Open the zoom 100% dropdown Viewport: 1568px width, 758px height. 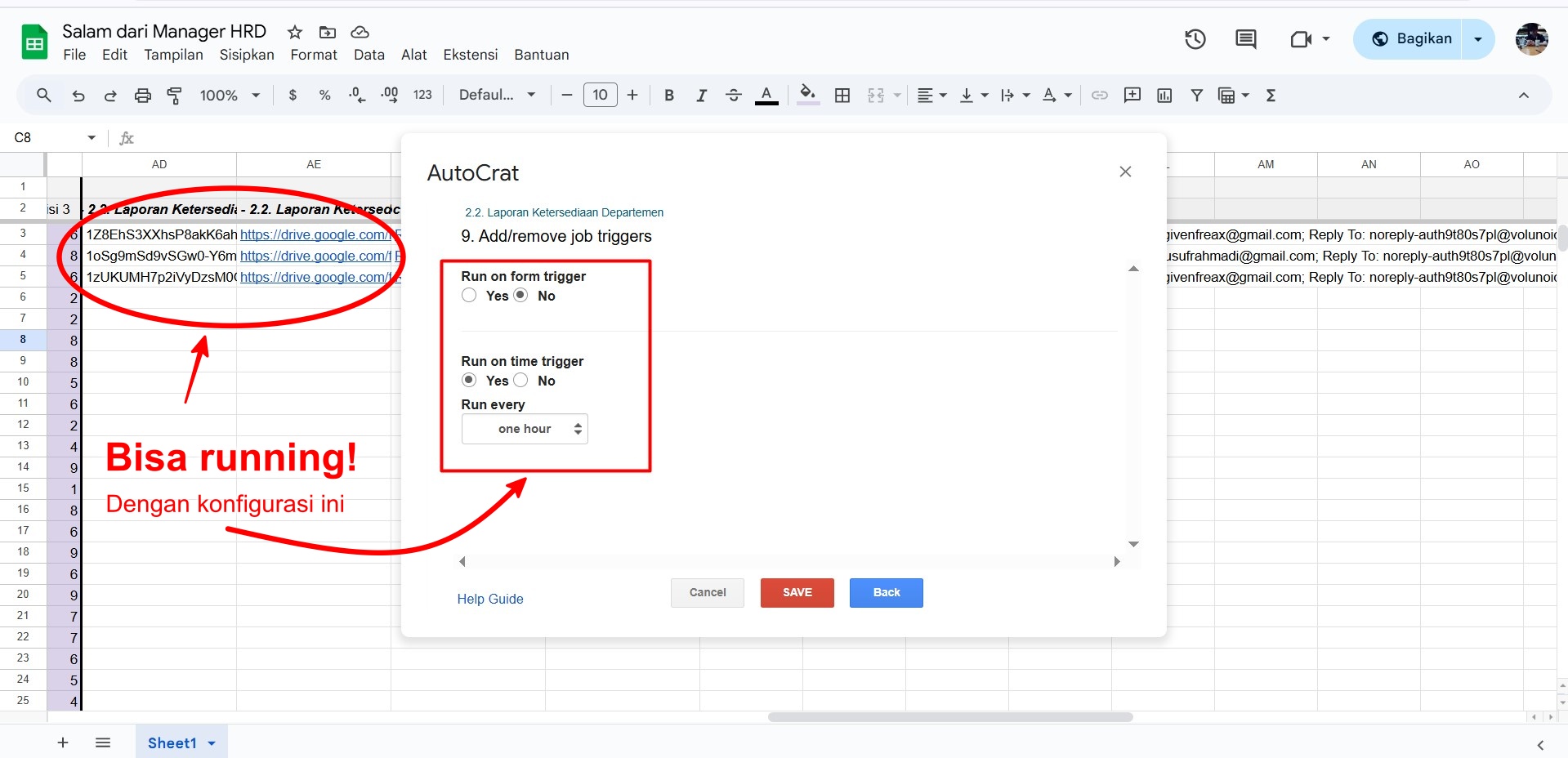[x=230, y=95]
